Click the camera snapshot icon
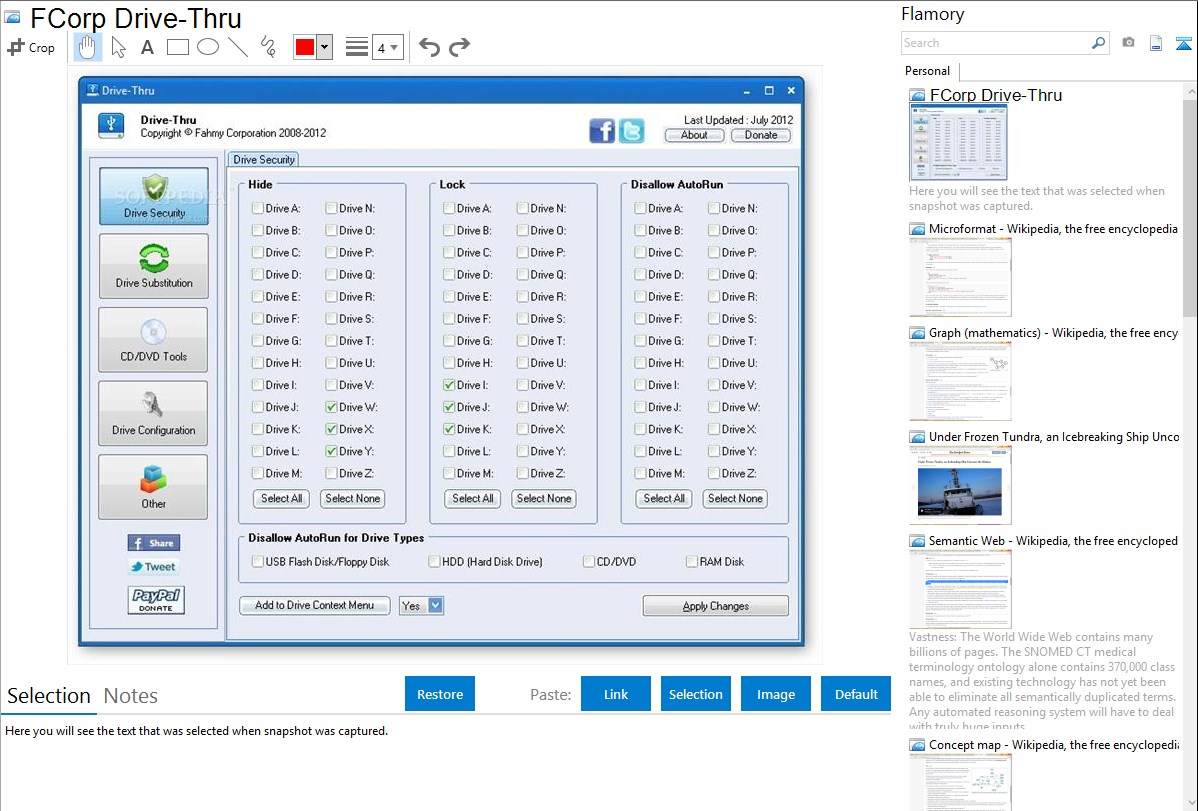This screenshot has width=1198, height=811. [1128, 43]
